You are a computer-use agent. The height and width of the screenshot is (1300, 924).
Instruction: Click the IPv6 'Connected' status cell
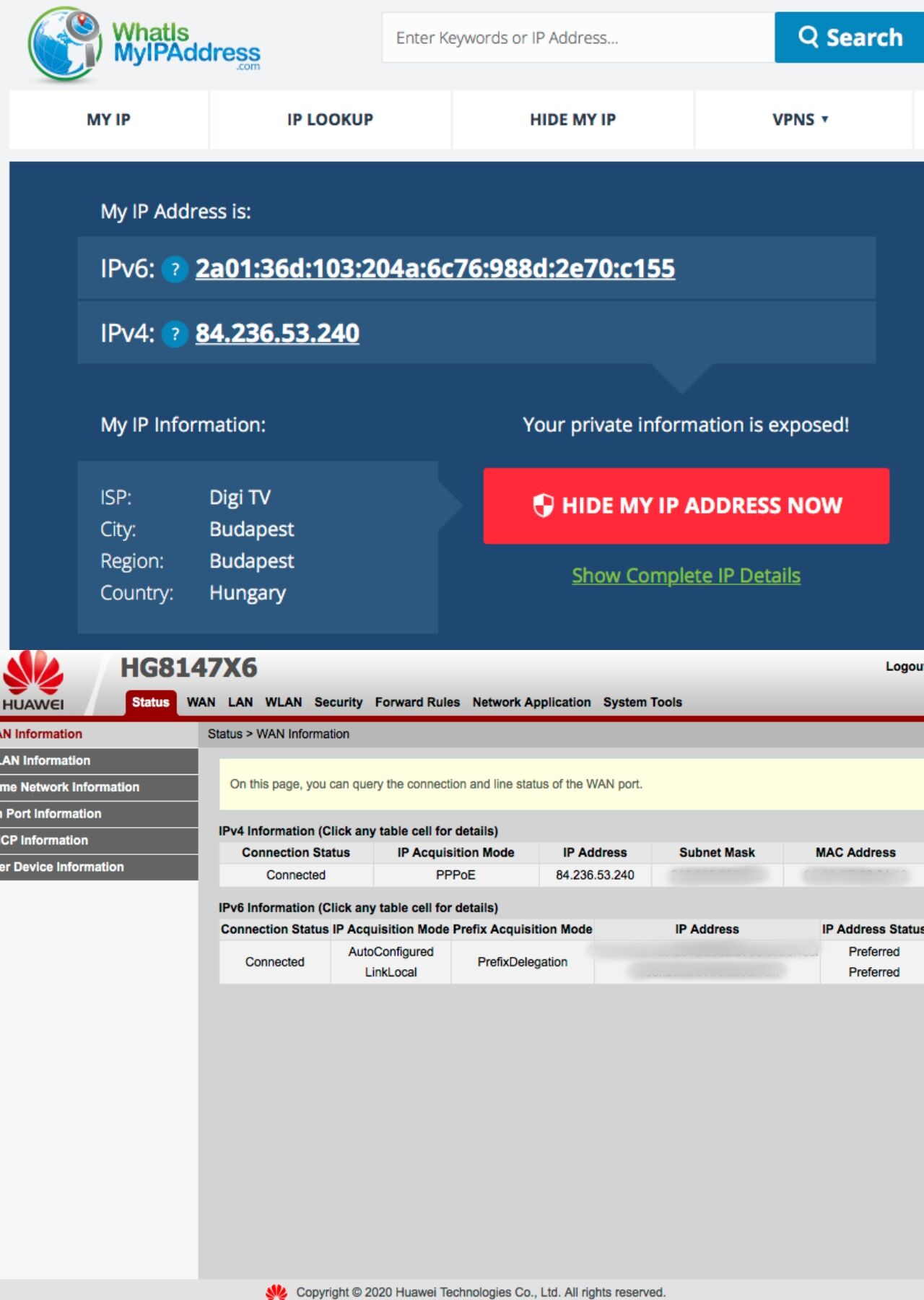275,962
